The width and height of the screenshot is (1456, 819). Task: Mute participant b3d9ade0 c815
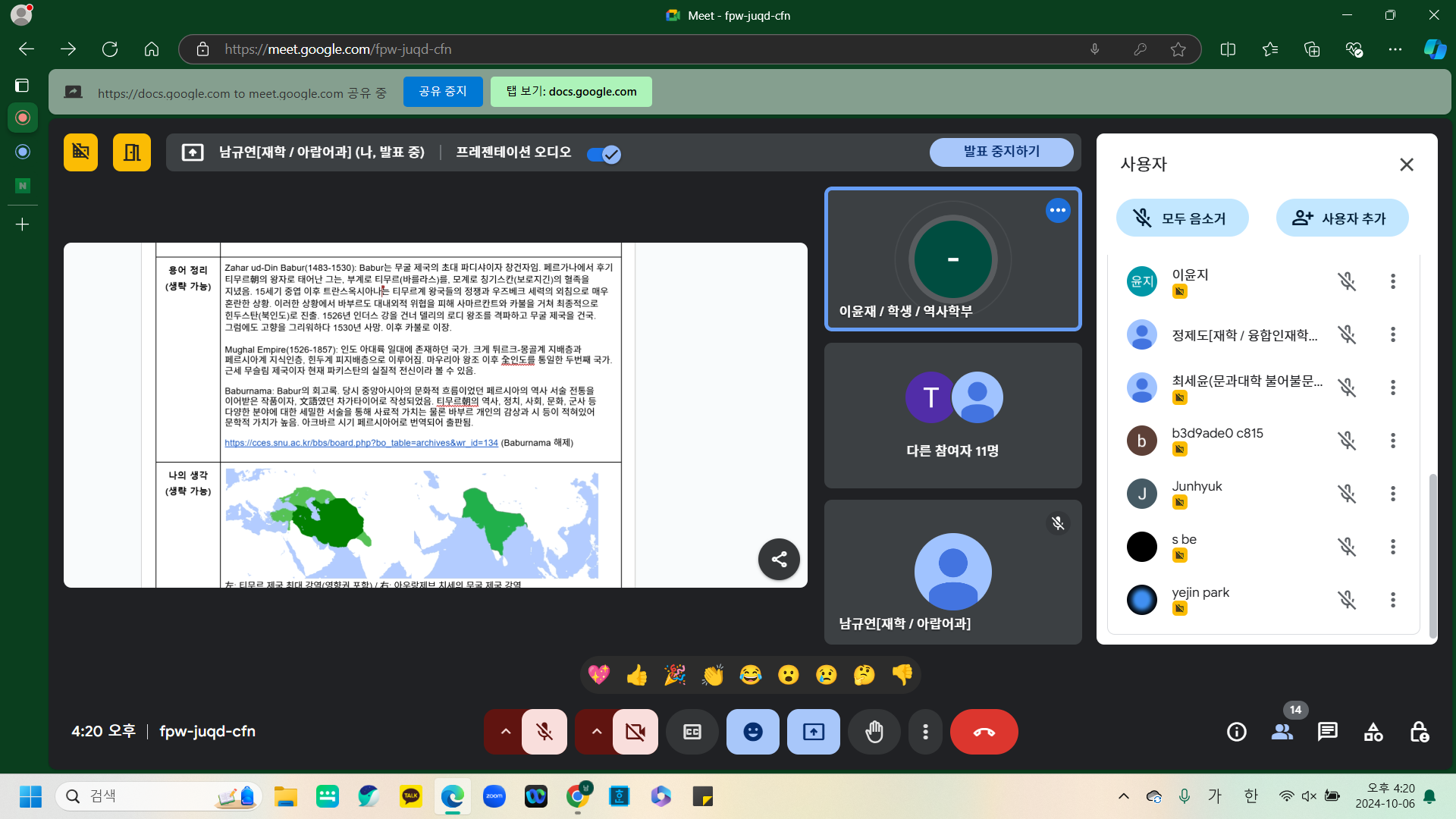(x=1347, y=441)
